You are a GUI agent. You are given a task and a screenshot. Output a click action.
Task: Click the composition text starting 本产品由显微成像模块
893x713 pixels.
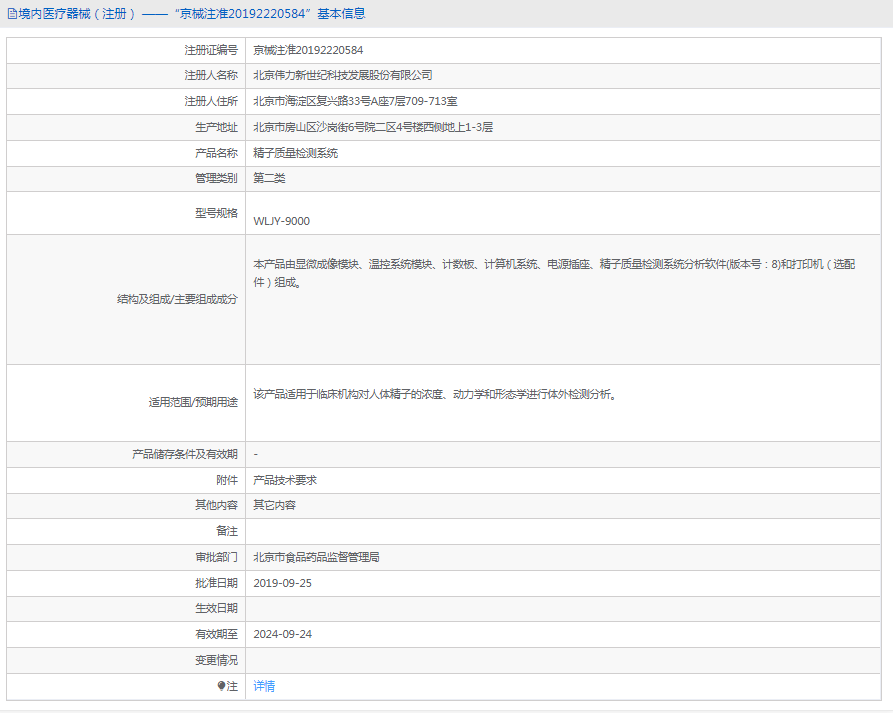pos(554,273)
